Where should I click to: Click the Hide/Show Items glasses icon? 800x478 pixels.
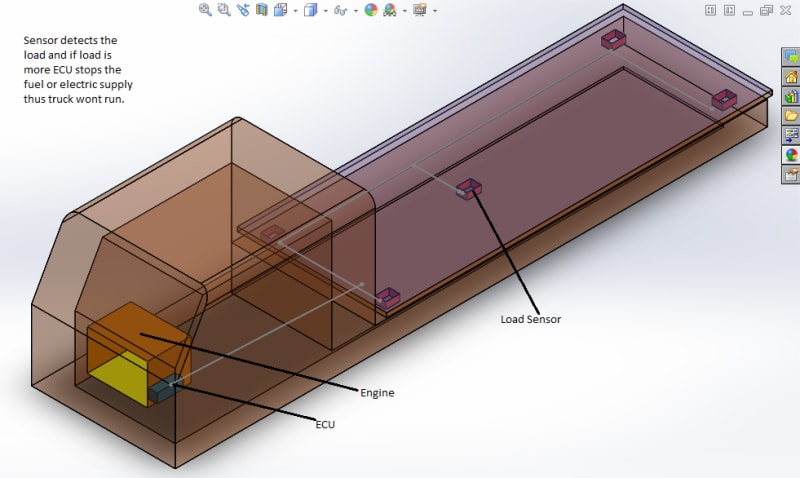(340, 10)
